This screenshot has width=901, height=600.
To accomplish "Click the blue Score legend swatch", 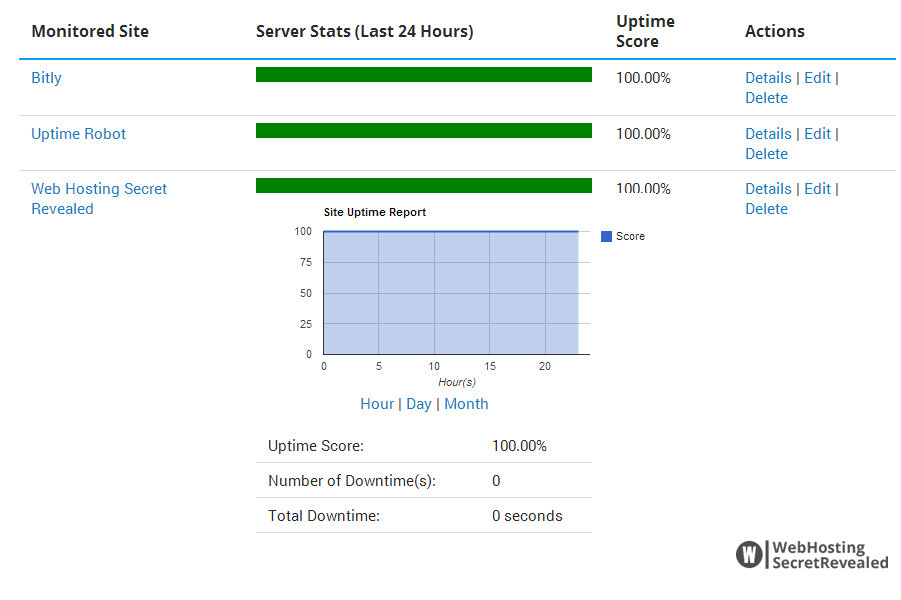I will tap(606, 236).
